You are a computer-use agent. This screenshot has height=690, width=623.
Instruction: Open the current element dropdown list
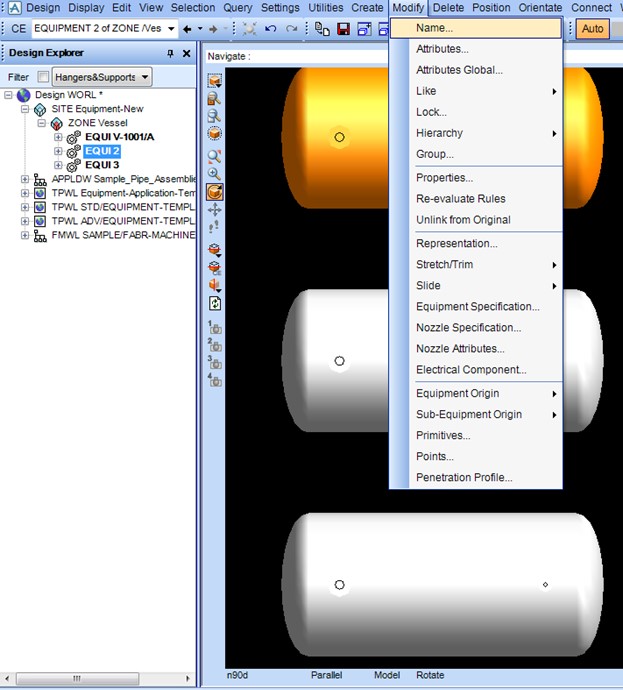pyautogui.click(x=172, y=29)
